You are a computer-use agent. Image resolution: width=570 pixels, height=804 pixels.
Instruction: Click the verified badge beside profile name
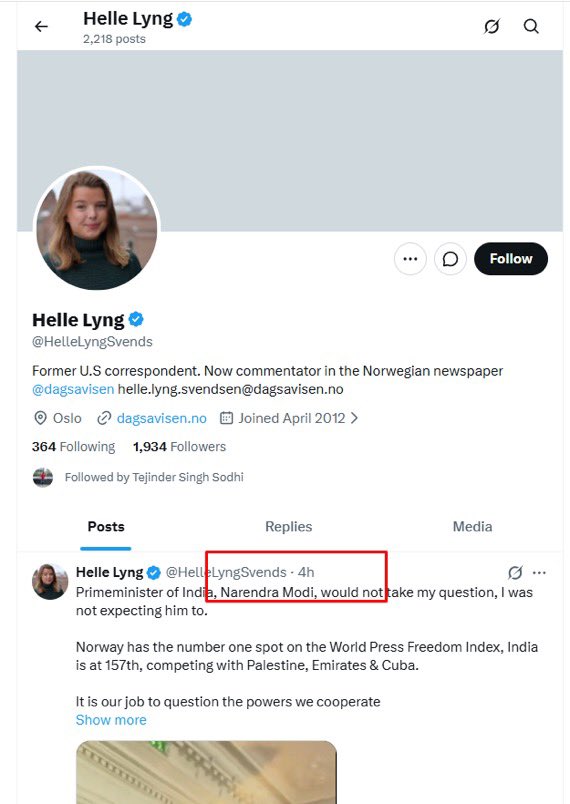pyautogui.click(x=136, y=319)
